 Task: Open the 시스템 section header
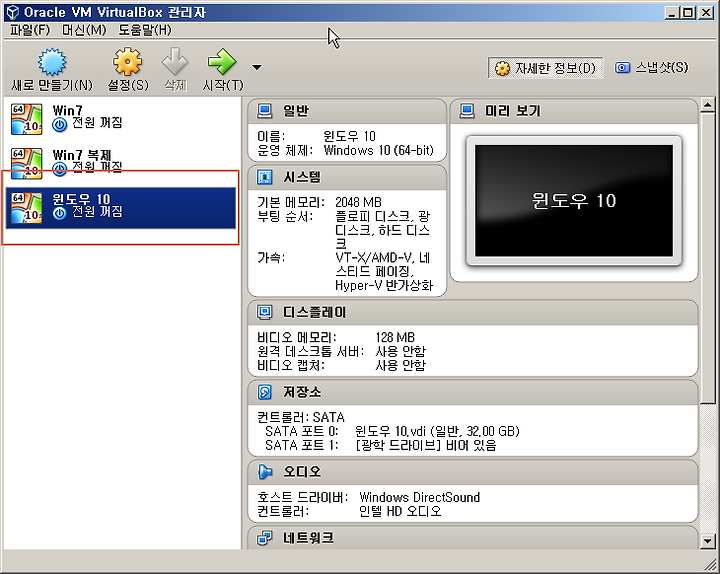[x=347, y=178]
